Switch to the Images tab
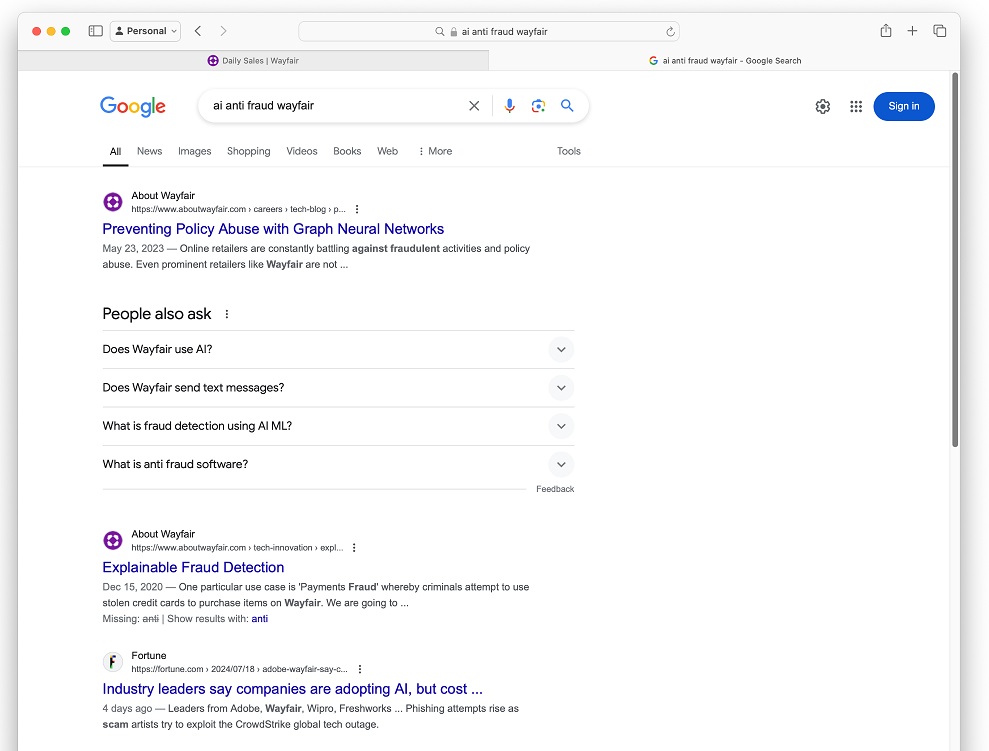This screenshot has height=751, width=989. click(x=194, y=151)
